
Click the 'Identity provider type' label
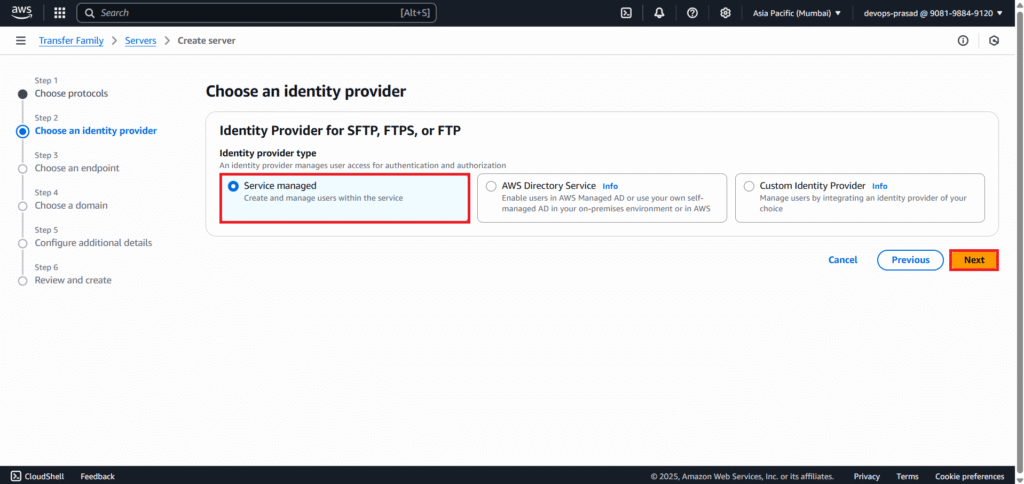click(268, 153)
